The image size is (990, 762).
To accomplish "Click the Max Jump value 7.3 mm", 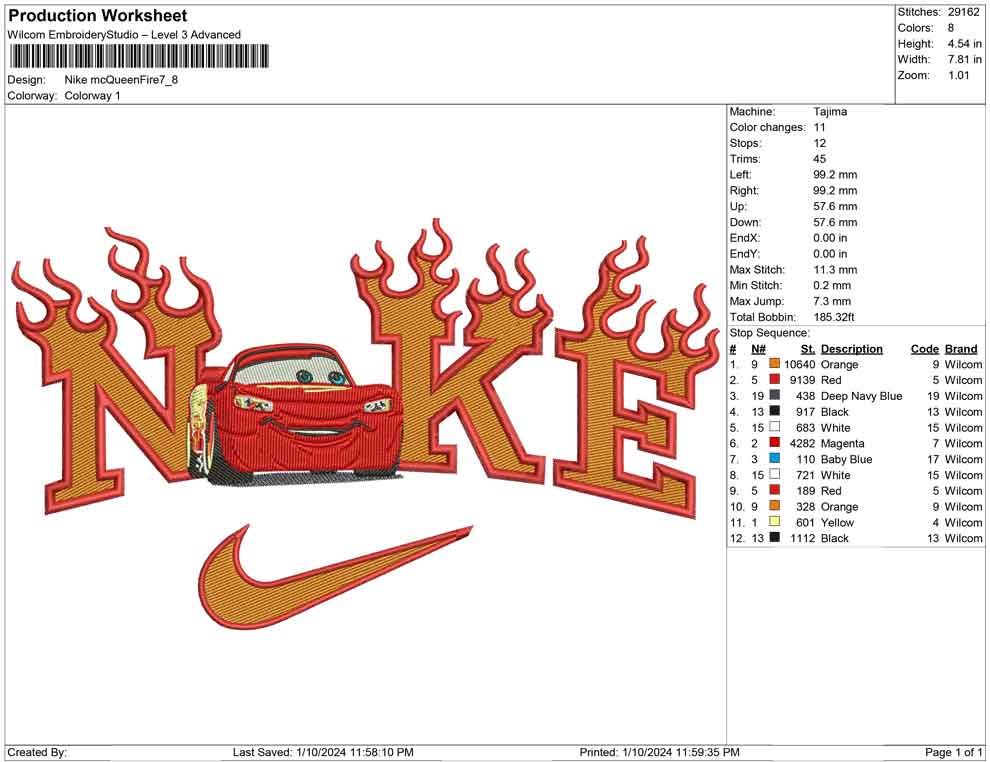I will 832,301.
